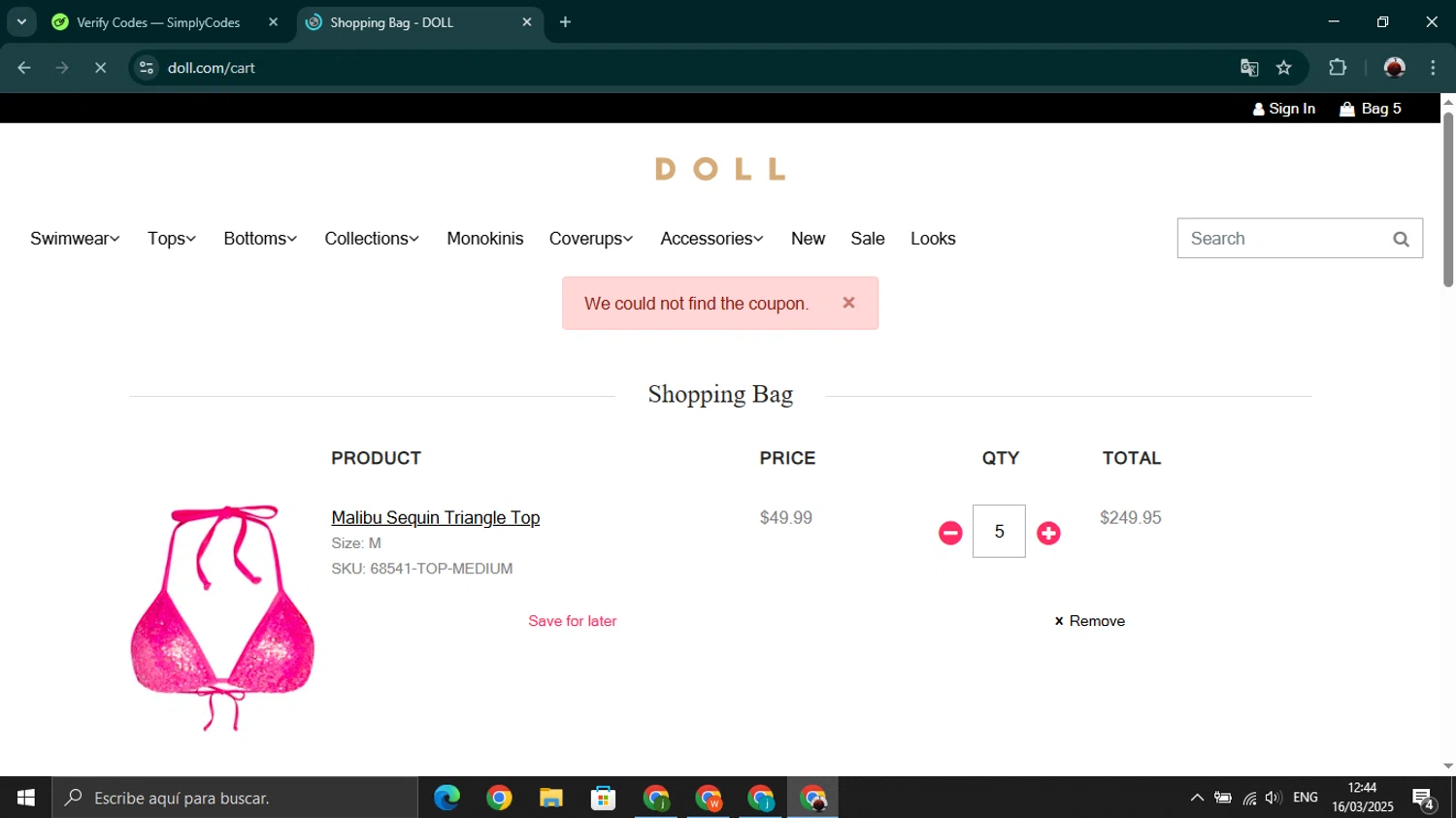Open the site information icon
1456x818 pixels.
click(x=147, y=68)
